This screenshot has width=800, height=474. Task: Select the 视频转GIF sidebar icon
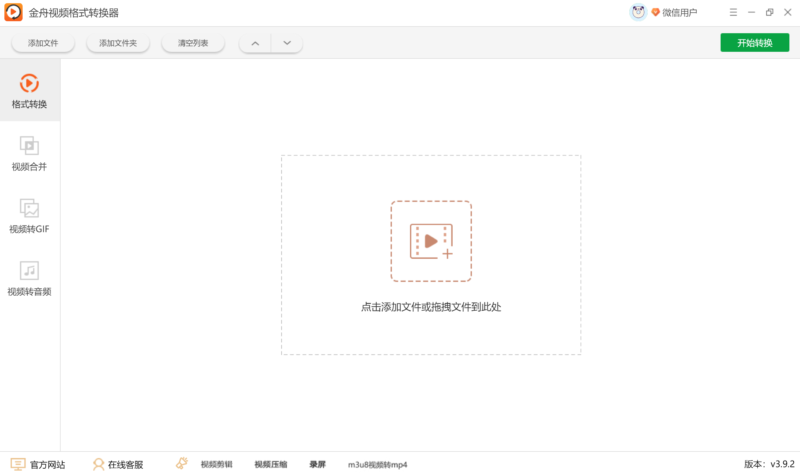pos(29,208)
